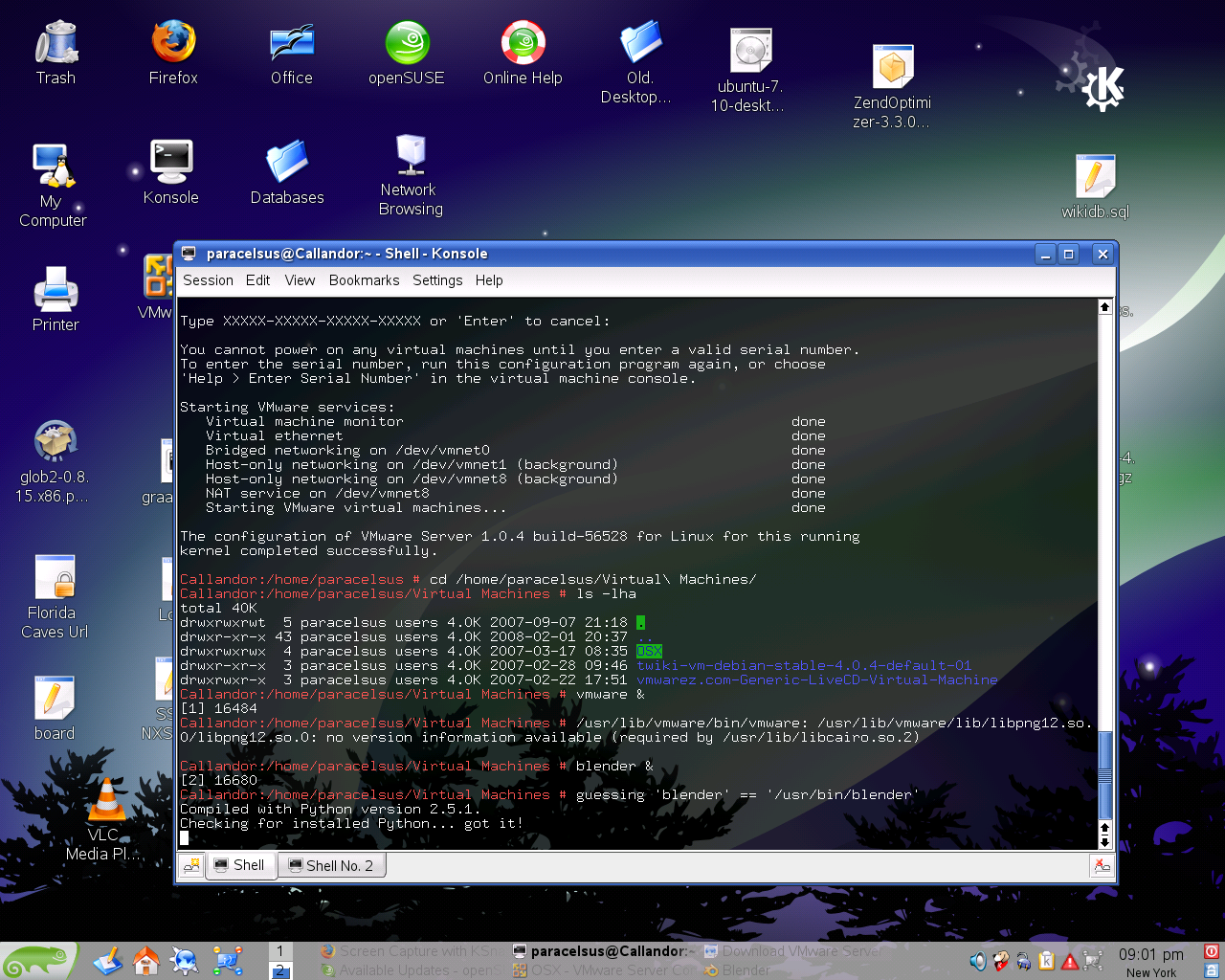Open the Settings menu in Konsole
The width and height of the screenshot is (1225, 980).
click(437, 280)
